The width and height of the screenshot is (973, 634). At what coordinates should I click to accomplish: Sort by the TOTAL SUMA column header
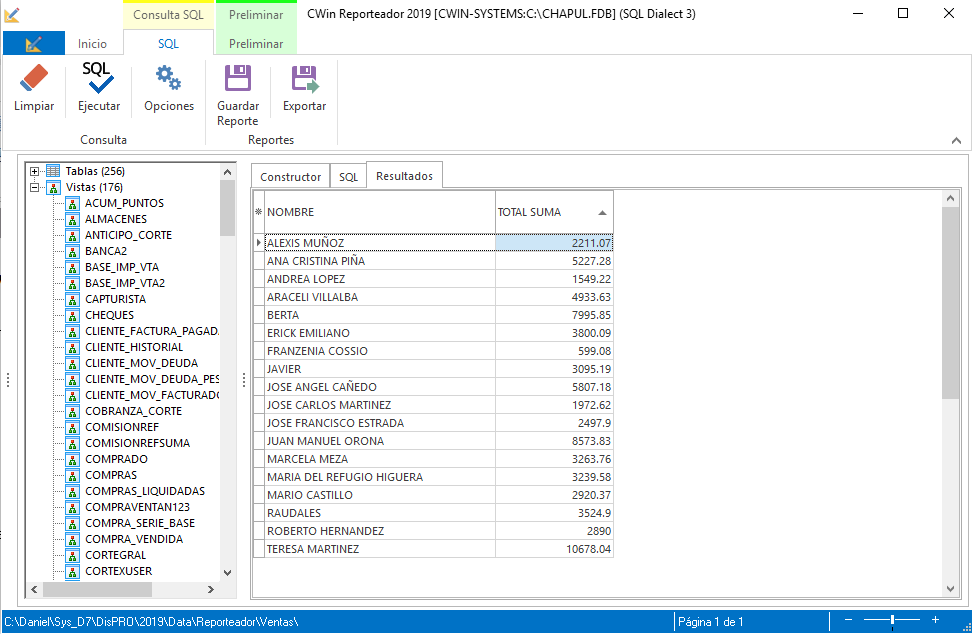click(x=554, y=212)
